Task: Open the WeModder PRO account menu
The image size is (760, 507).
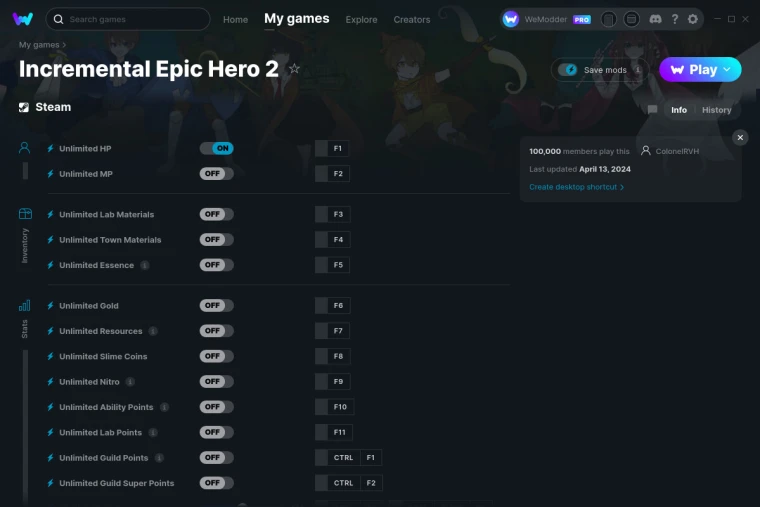Action: pos(547,19)
